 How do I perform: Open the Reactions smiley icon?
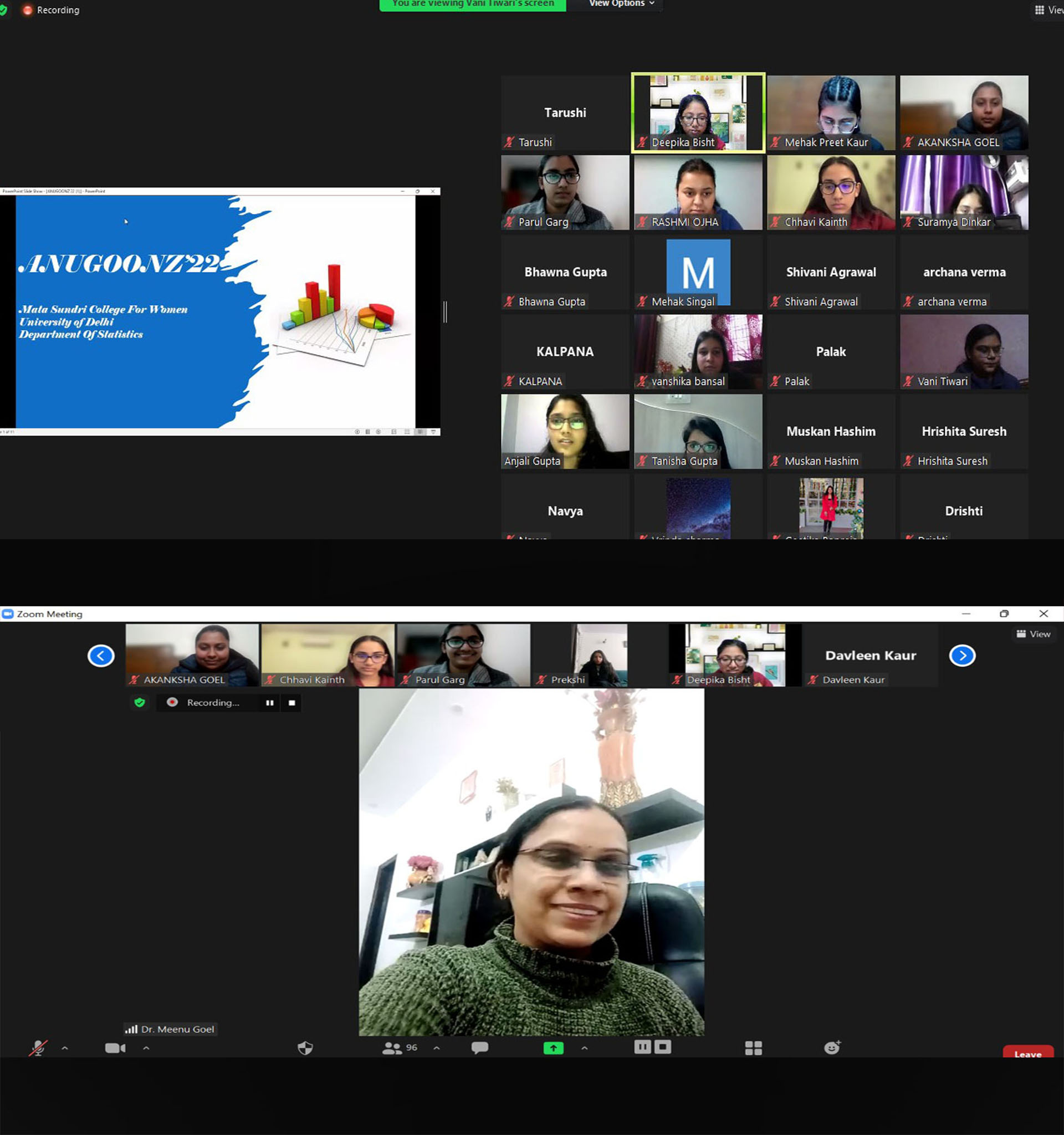(x=832, y=1047)
